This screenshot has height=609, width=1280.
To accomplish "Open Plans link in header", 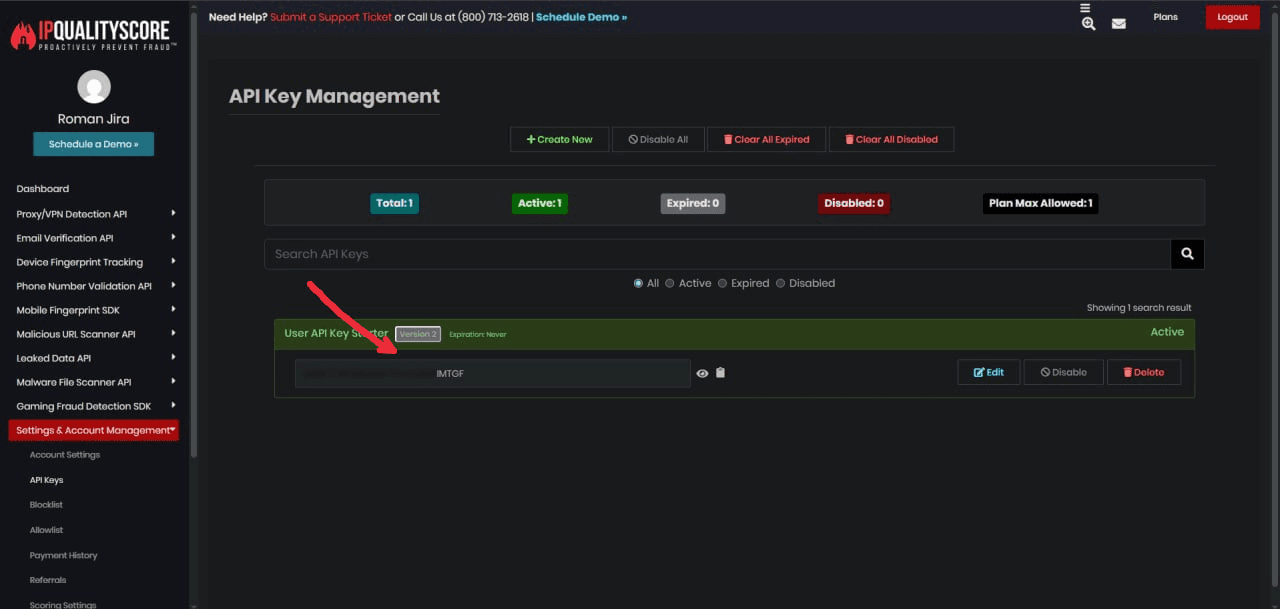I will (x=1165, y=17).
